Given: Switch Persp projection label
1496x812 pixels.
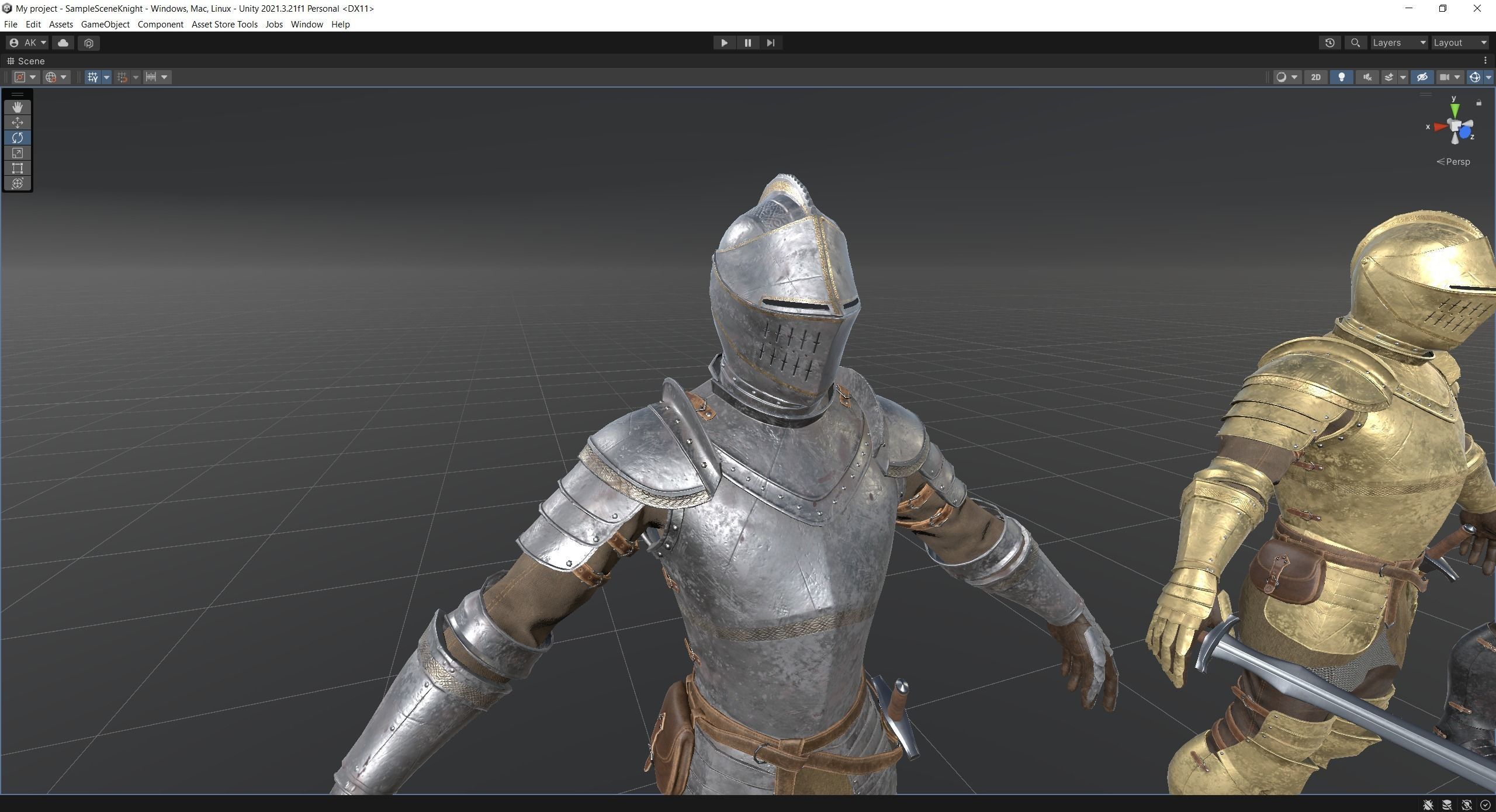Looking at the screenshot, I should [1453, 162].
